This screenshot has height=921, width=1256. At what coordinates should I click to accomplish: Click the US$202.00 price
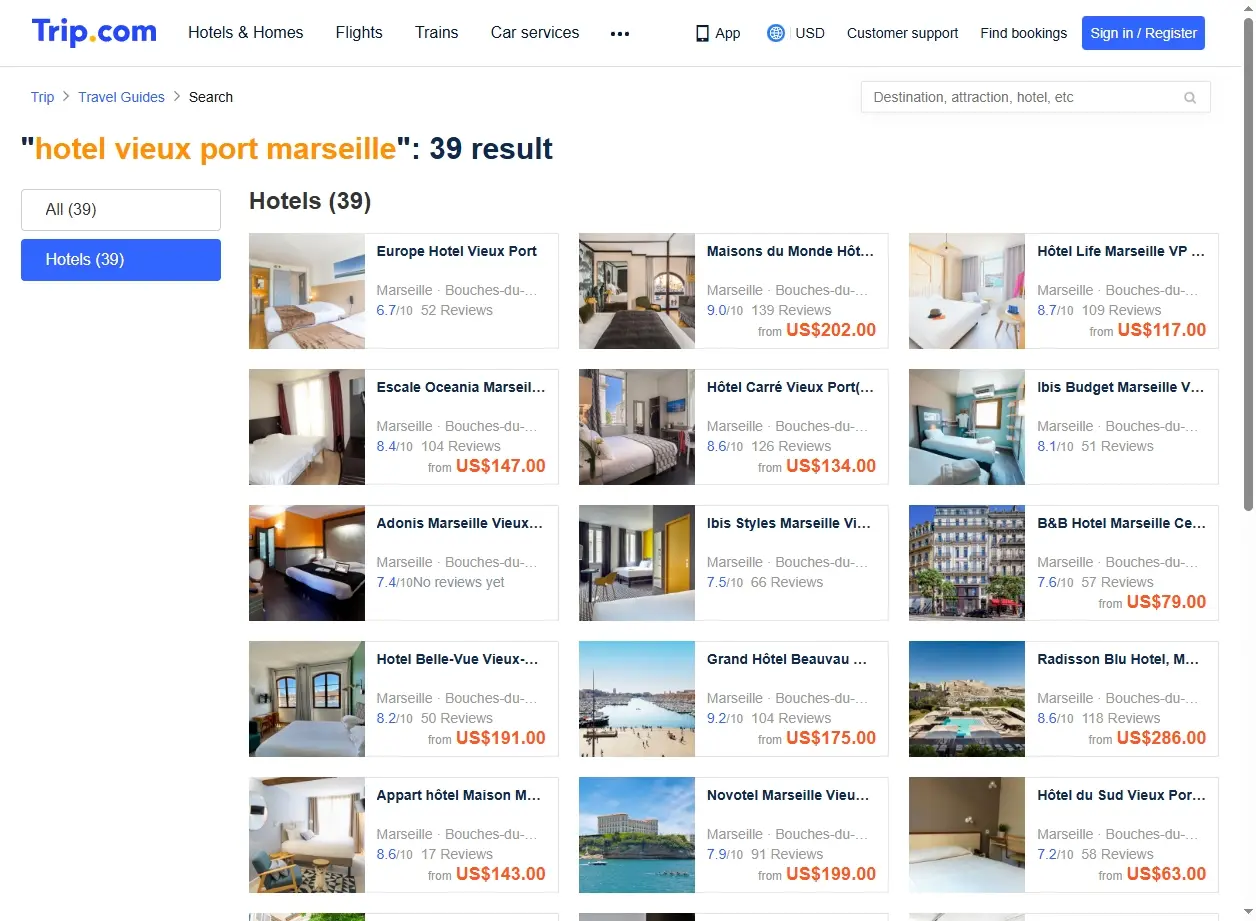(x=831, y=330)
